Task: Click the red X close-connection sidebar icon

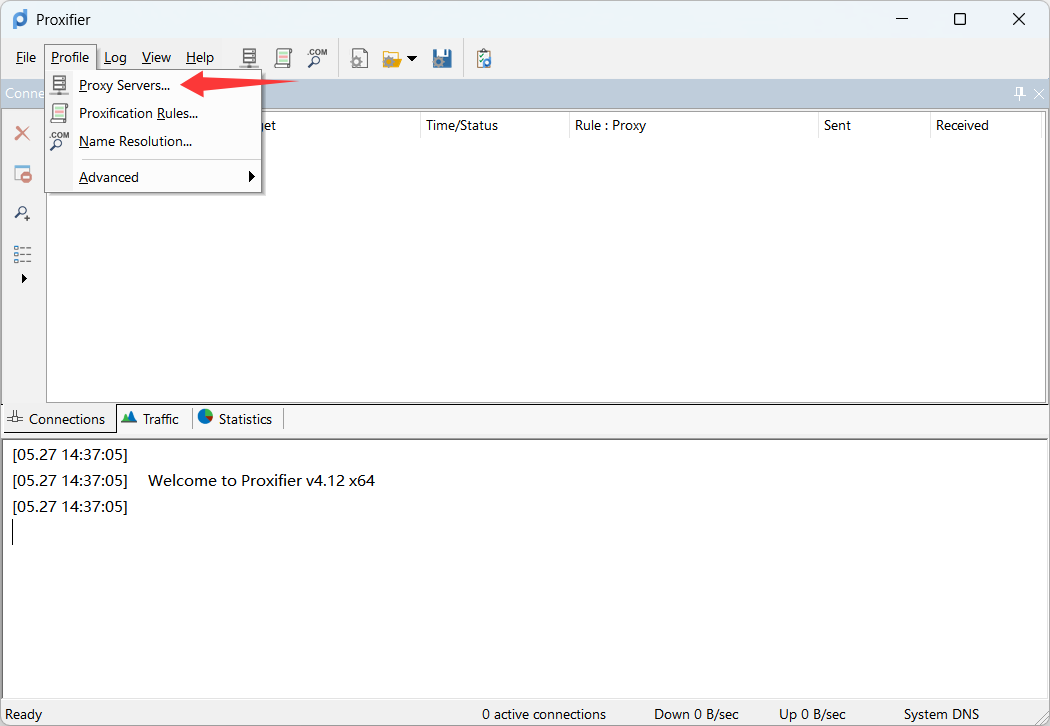Action: (x=23, y=133)
